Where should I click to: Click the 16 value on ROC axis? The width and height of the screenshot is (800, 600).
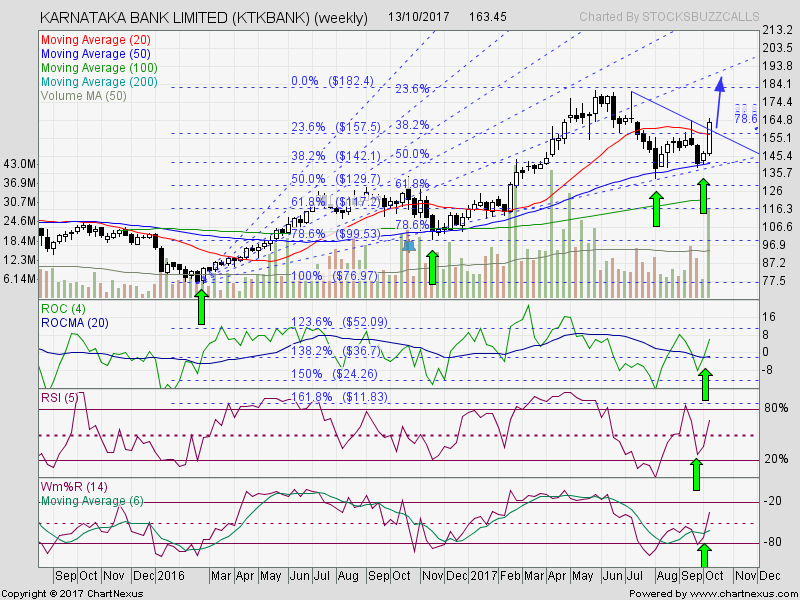(769, 317)
